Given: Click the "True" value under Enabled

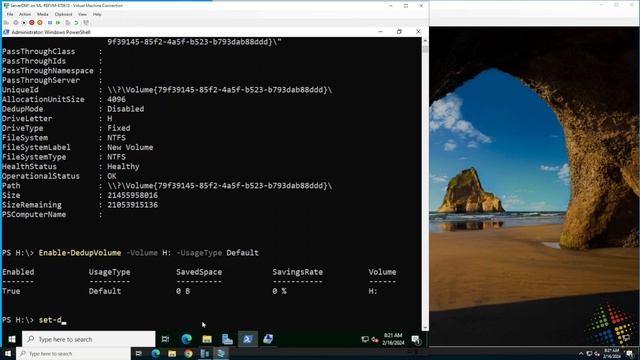Looking at the screenshot, I should (11, 291).
